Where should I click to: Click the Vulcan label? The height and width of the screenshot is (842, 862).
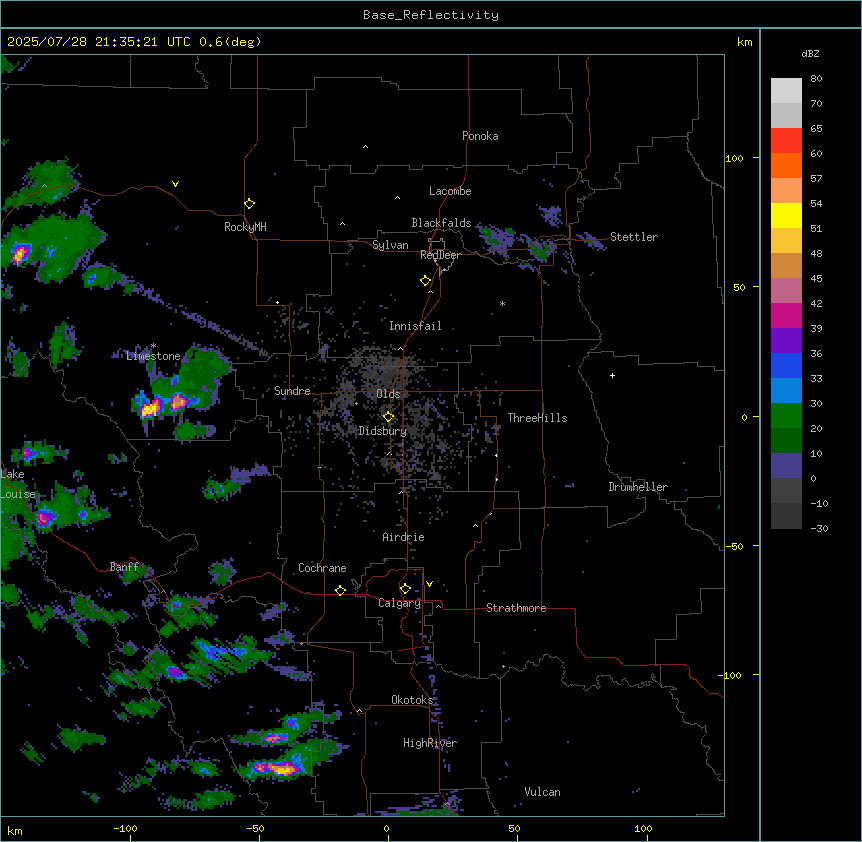[542, 792]
